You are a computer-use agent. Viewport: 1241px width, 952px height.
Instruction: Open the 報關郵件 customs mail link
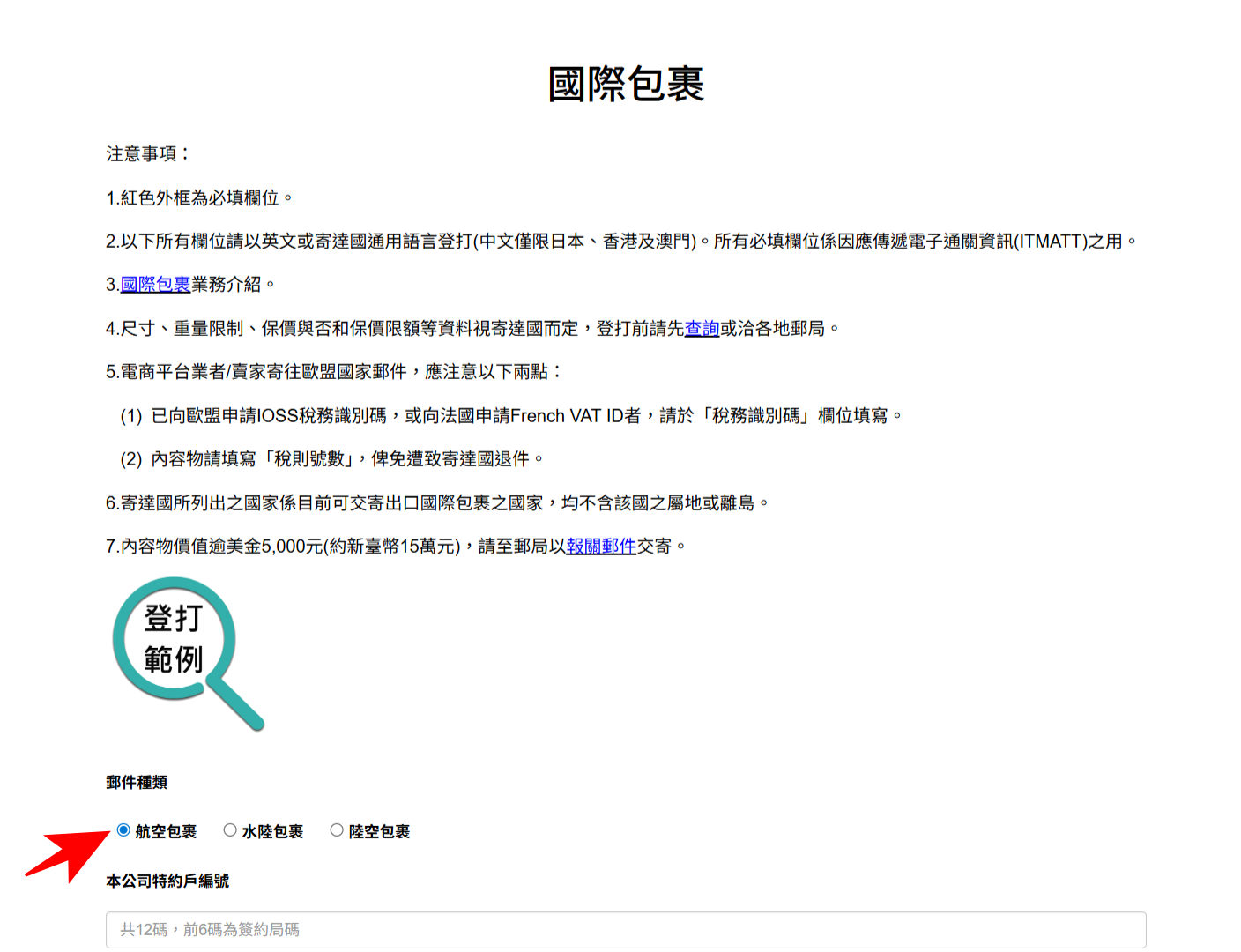[x=601, y=546]
